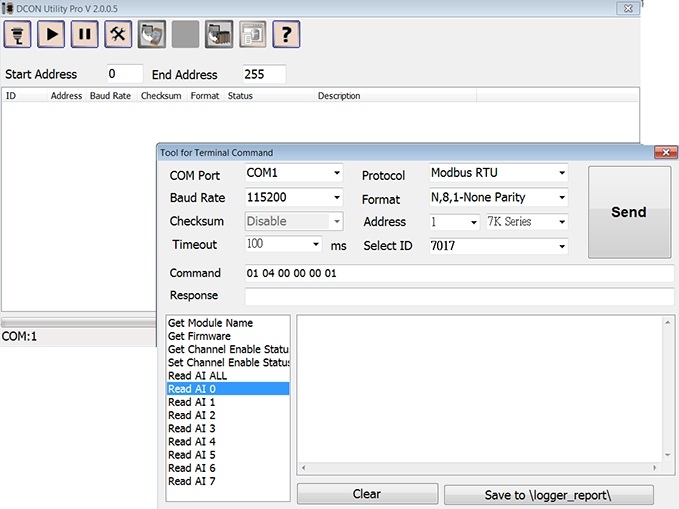Click the Save to \logger_report\ button
The image size is (679, 509).
[549, 495]
